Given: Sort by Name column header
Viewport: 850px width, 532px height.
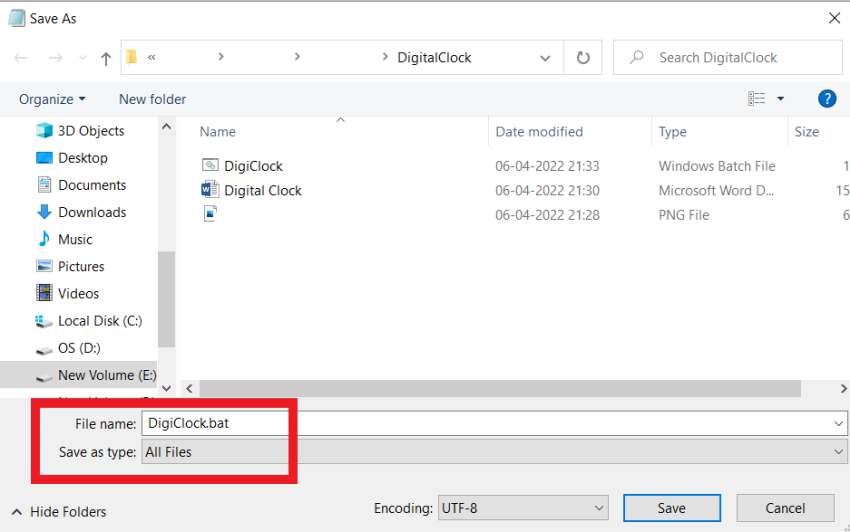Looking at the screenshot, I should click(x=218, y=132).
